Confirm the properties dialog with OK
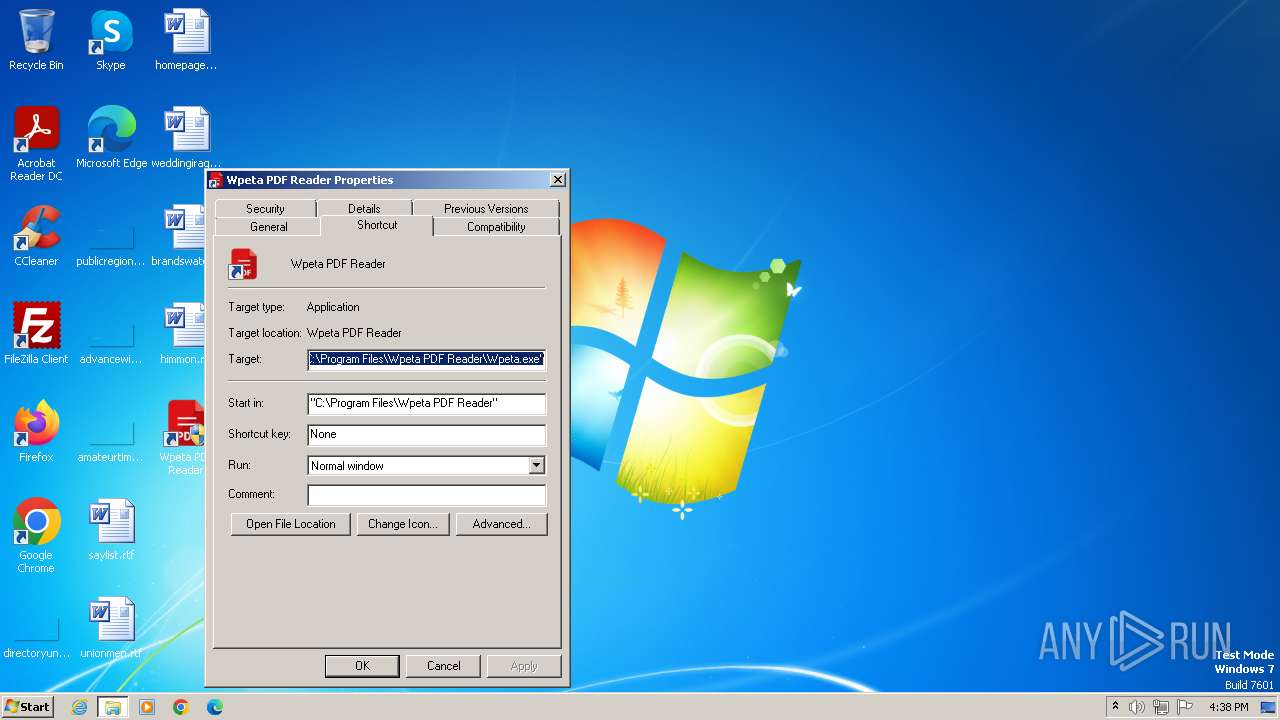1280x720 pixels. 362,666
